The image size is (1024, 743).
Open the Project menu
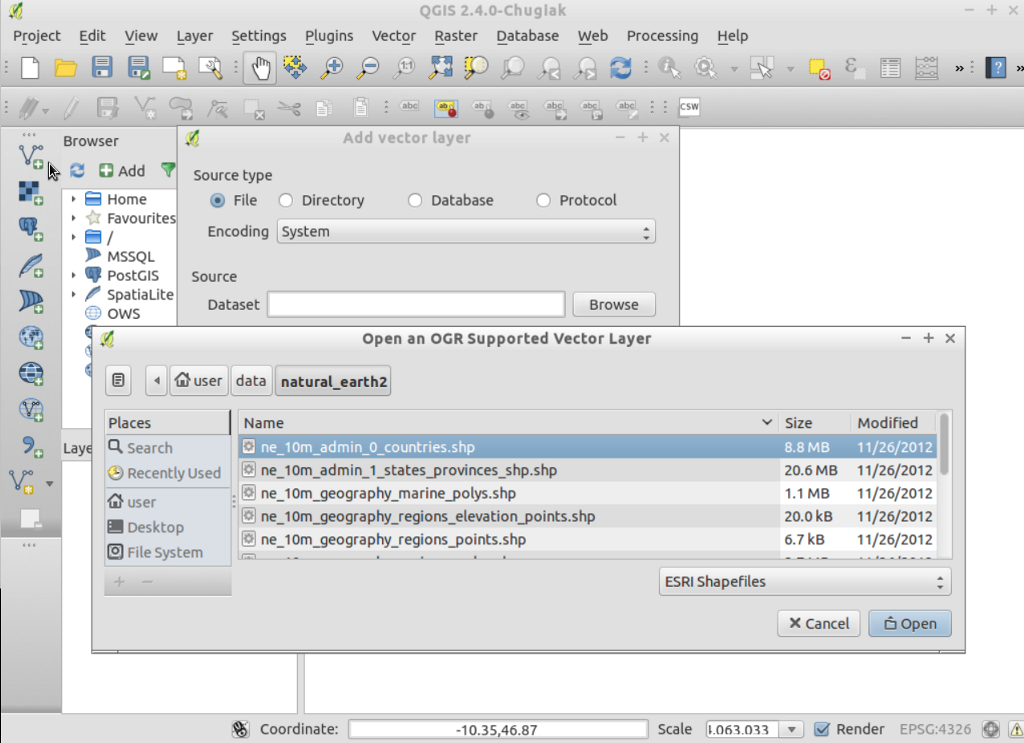click(x=37, y=36)
